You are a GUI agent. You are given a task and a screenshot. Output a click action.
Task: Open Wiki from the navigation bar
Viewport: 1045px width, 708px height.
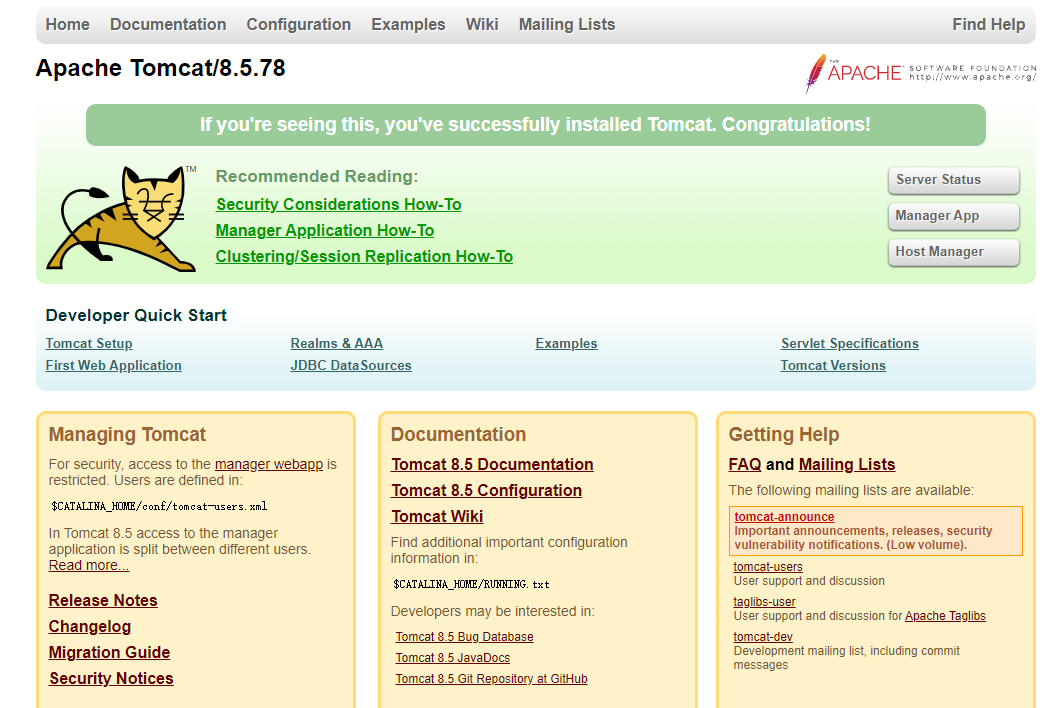[x=482, y=25]
